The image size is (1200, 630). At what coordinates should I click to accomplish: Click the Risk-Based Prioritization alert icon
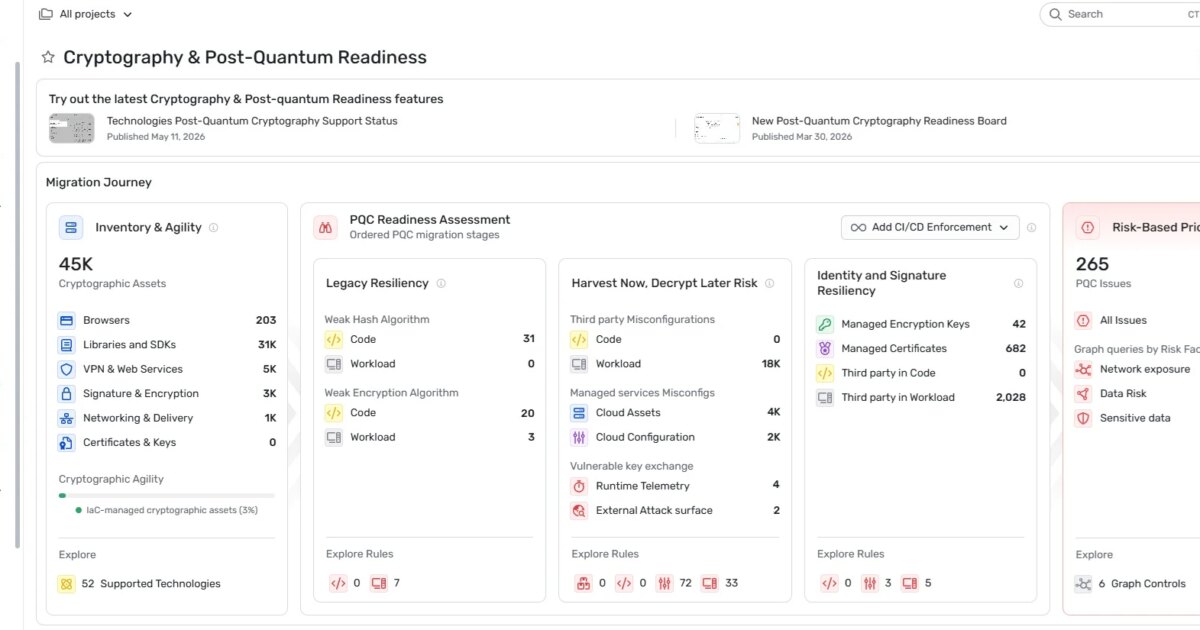[x=1088, y=227]
